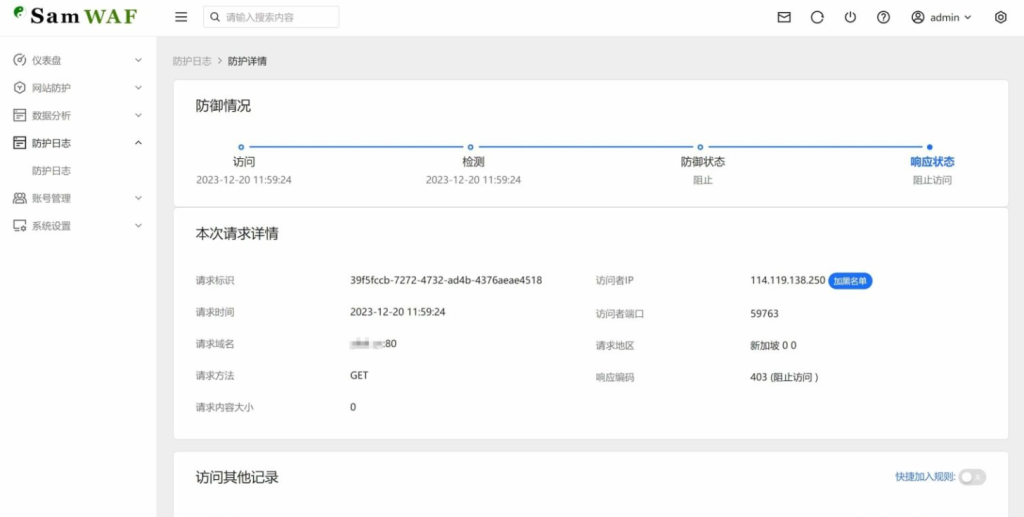Click response code 403 (阻止访问)

point(784,377)
